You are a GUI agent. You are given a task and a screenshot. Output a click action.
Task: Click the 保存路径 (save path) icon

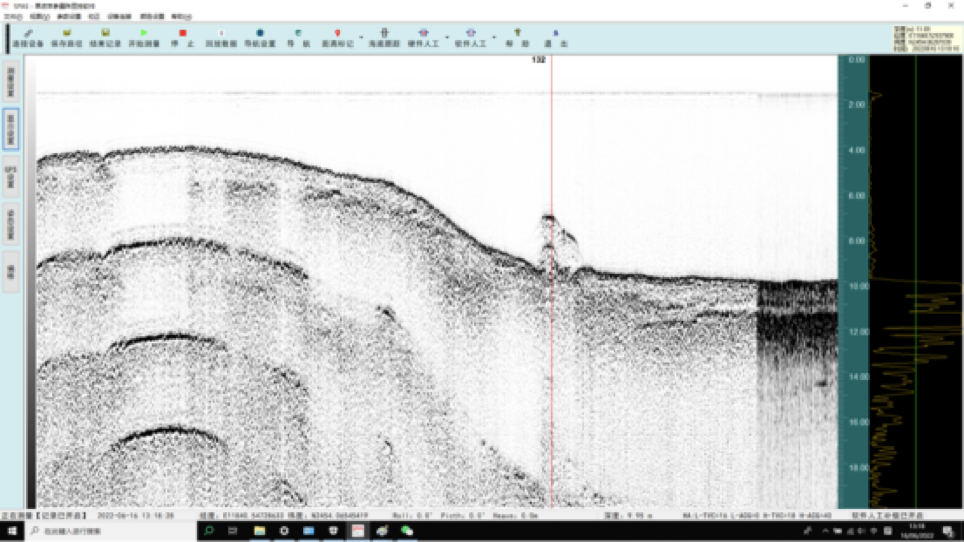66,38
